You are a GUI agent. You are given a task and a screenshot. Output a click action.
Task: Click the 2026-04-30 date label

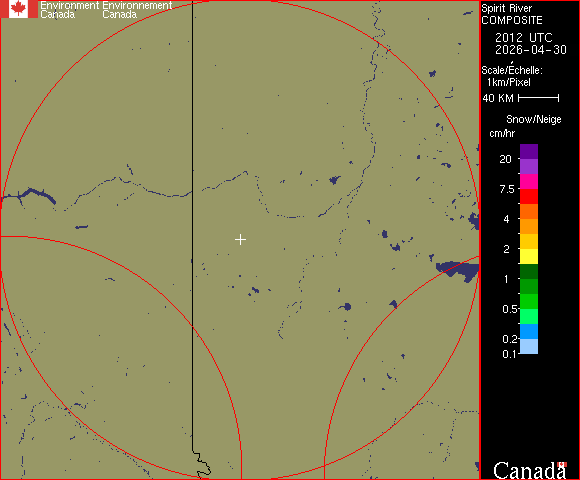(531, 50)
